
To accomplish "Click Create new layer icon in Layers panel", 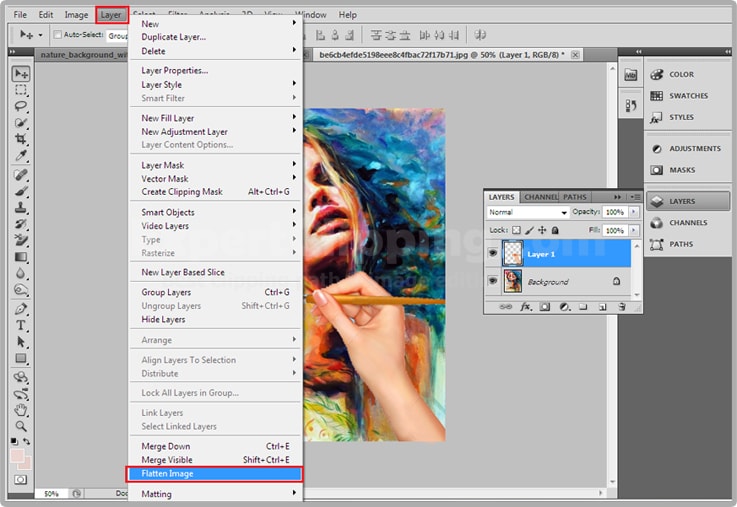I will click(x=603, y=307).
